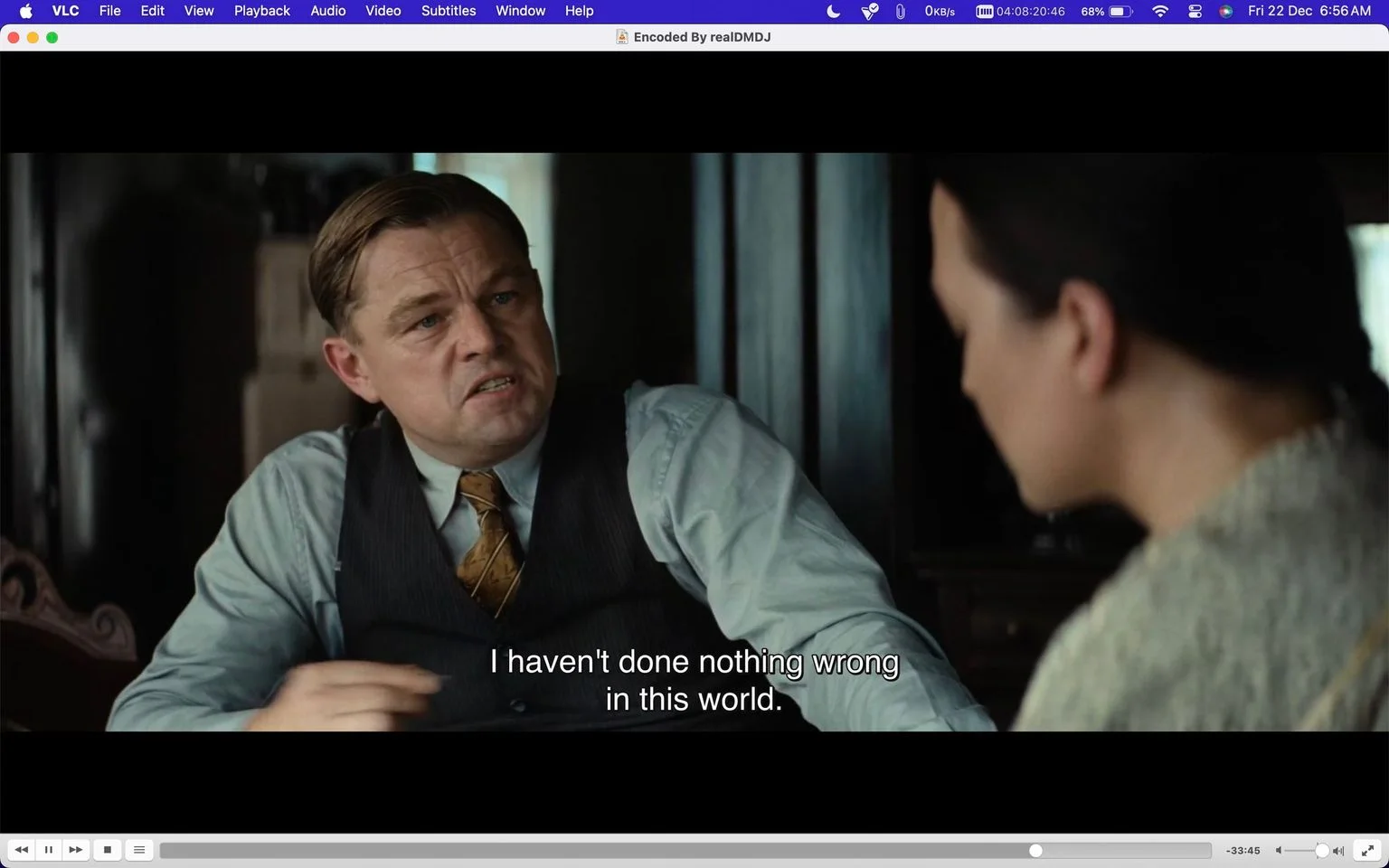
Task: Toggle the remaining time display -33:45
Action: [x=1243, y=851]
